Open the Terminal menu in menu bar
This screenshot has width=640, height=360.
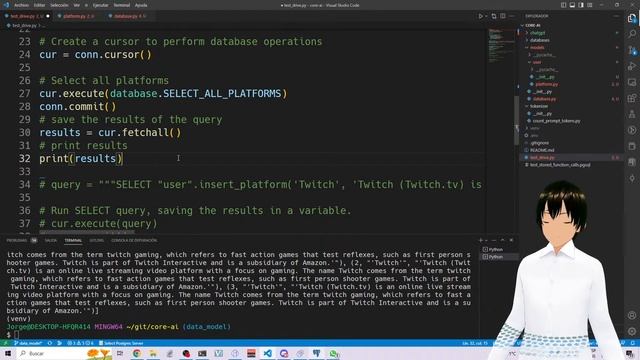coord(122,5)
